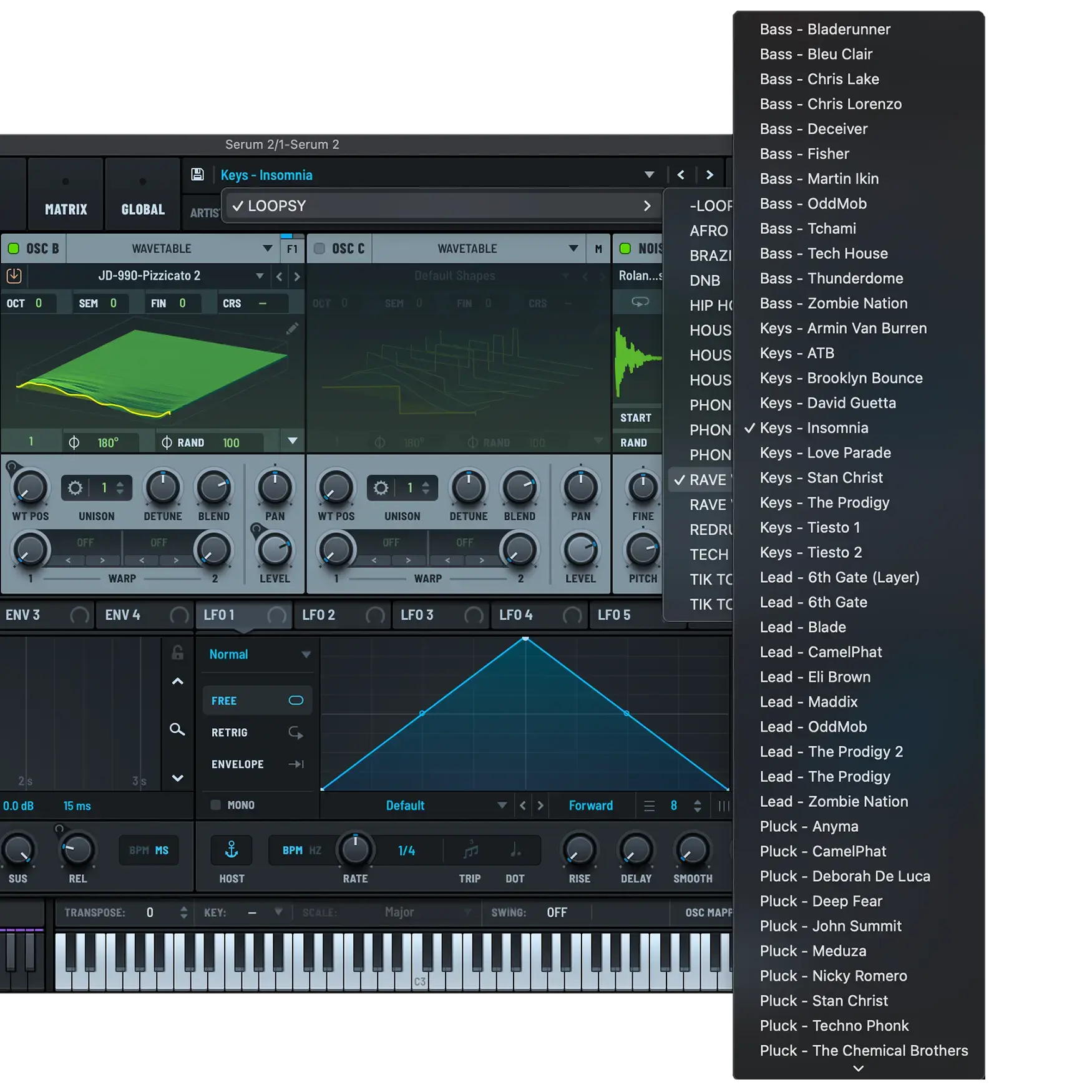This screenshot has width=1092, height=1092.
Task: Click the import wavetable icon in OSC B
Action: coord(14,276)
